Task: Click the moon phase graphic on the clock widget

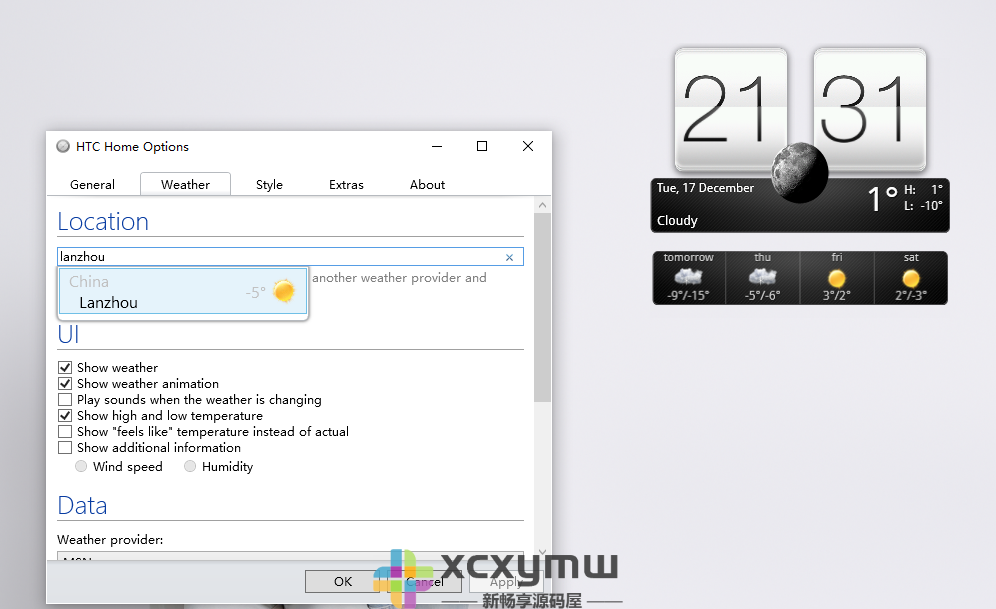Action: (797, 172)
